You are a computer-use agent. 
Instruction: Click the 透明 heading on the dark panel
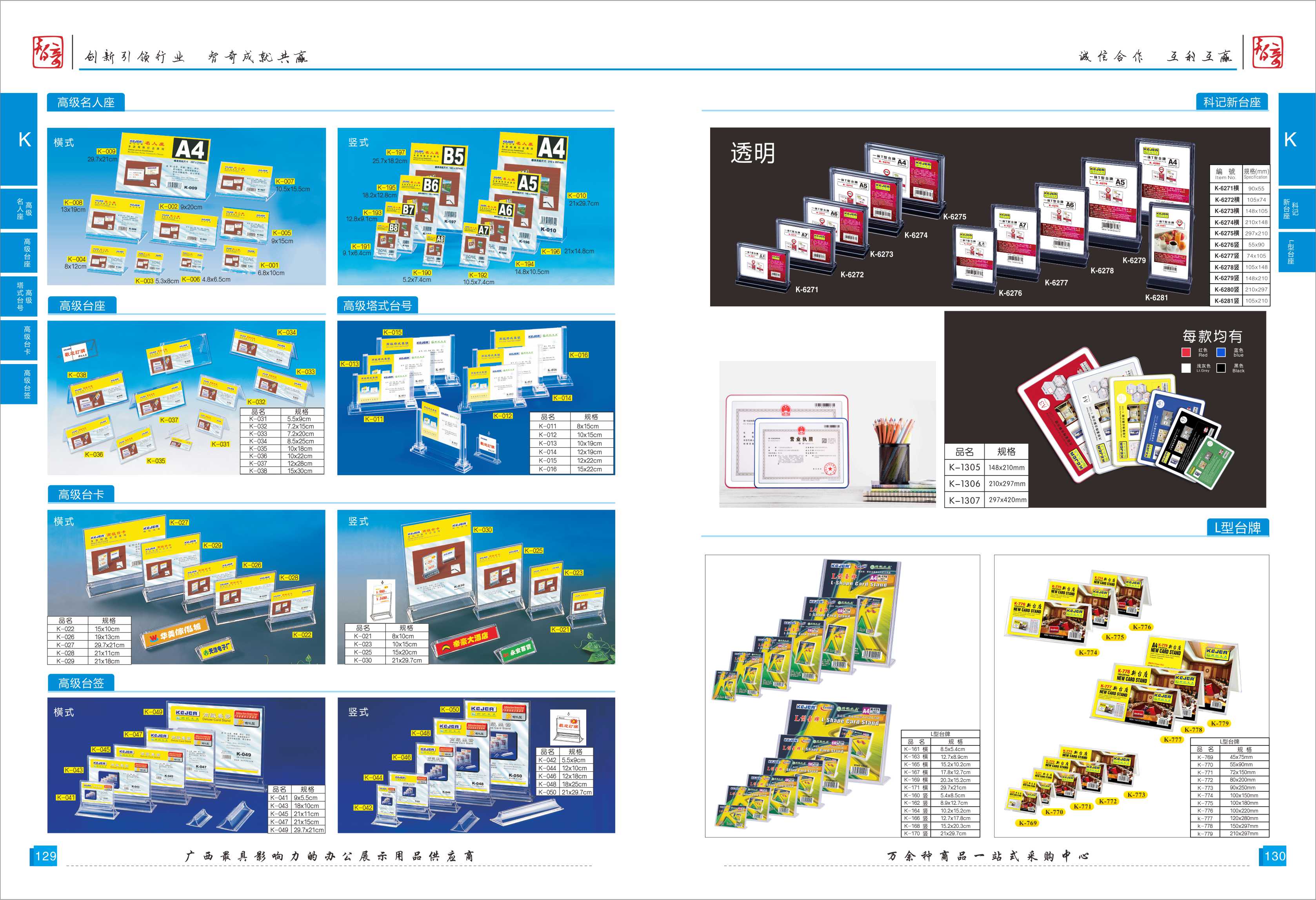753,153
